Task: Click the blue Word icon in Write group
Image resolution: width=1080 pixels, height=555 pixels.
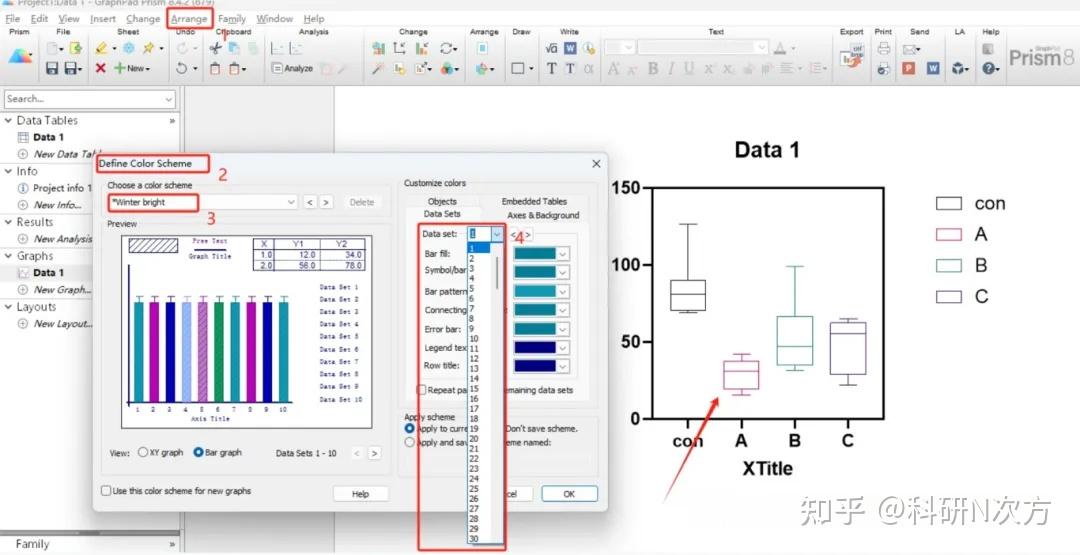Action: click(570, 48)
